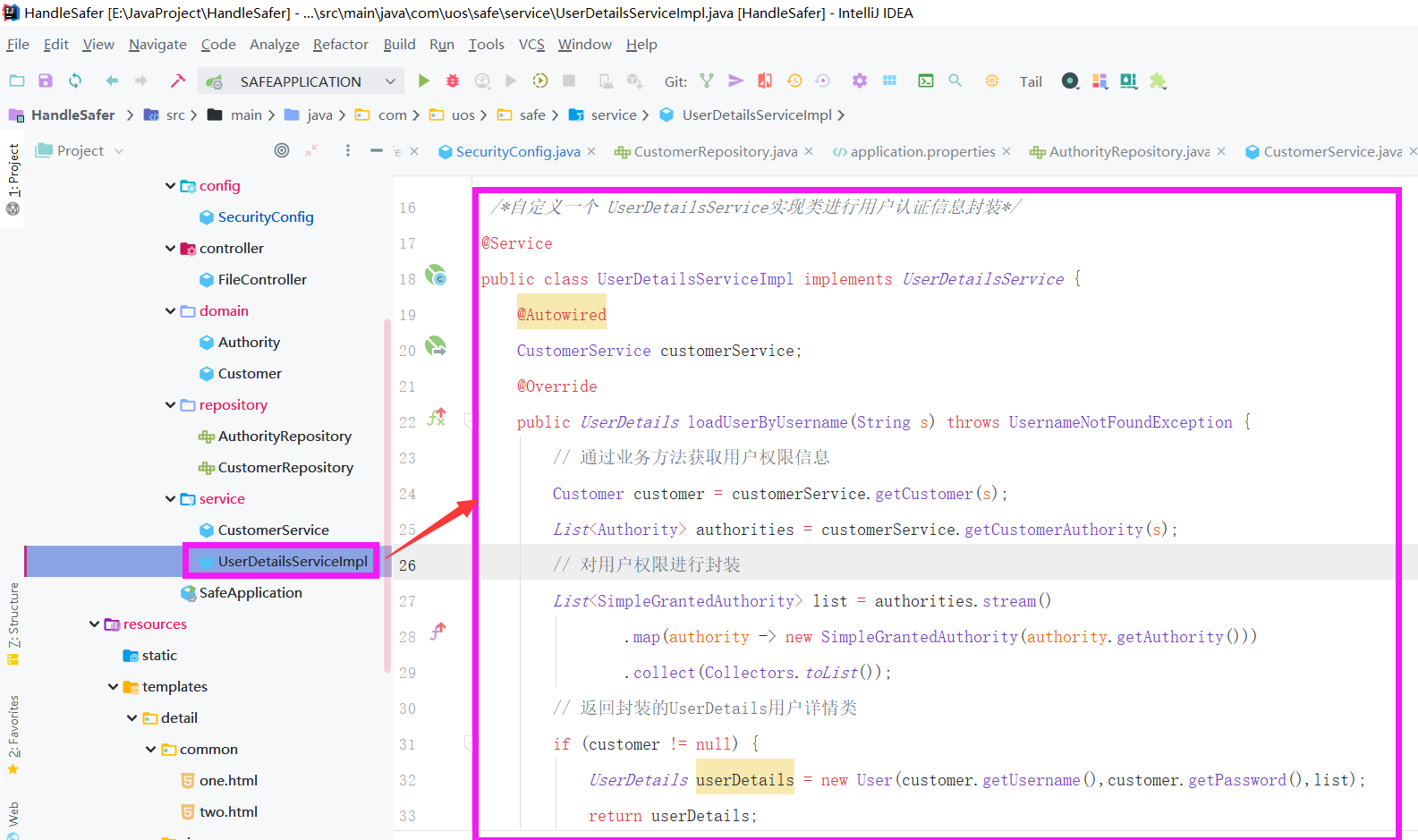
Task: Open the Refactor menu
Action: [340, 45]
